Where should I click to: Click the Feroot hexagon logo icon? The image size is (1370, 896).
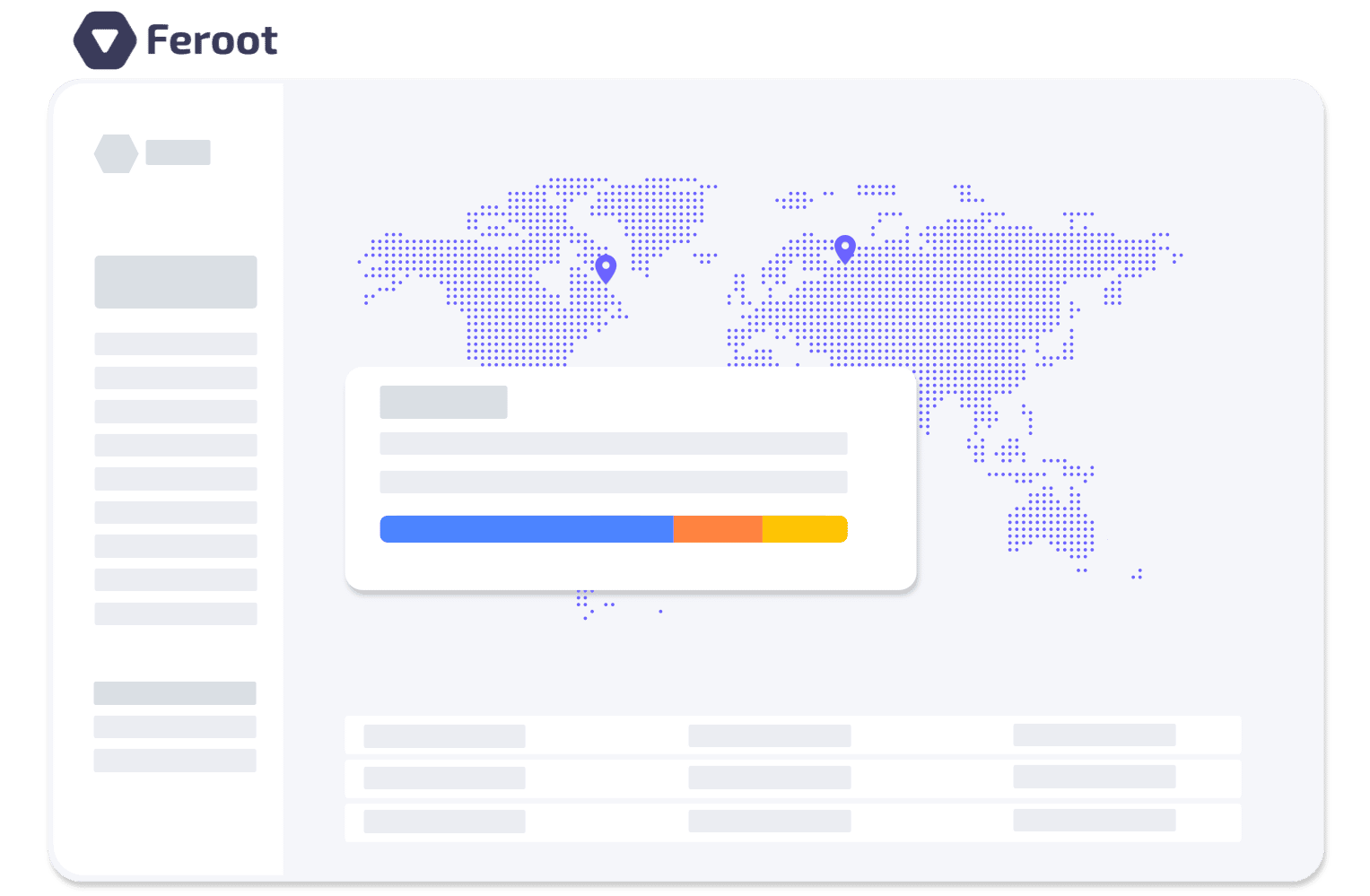(105, 40)
